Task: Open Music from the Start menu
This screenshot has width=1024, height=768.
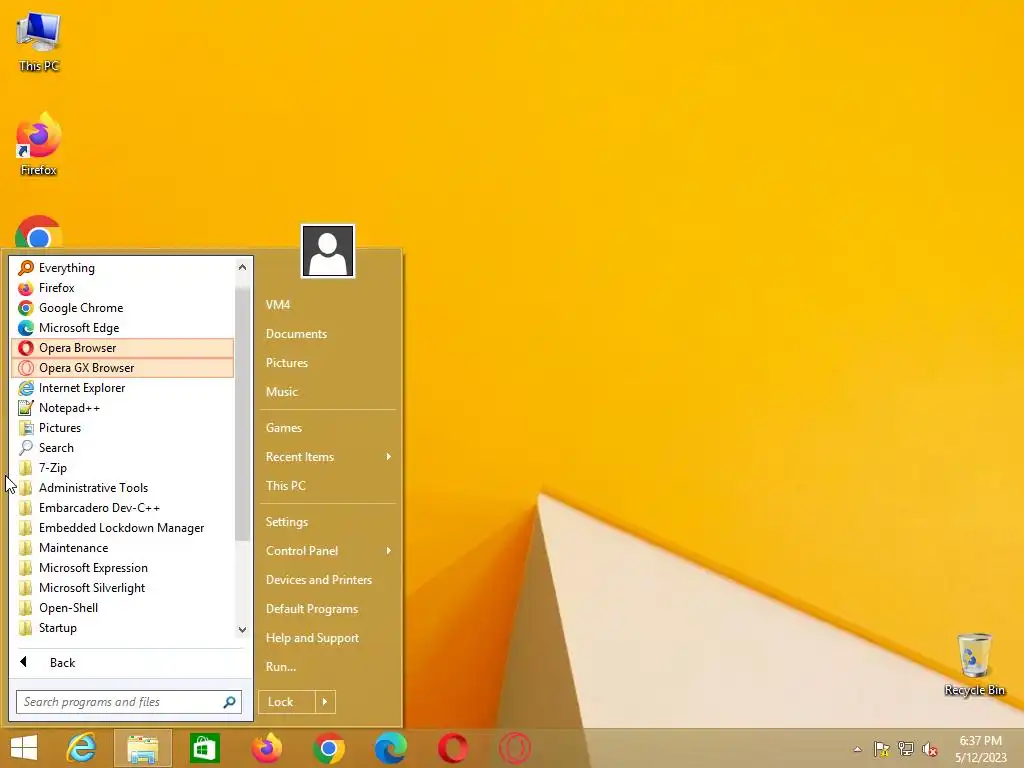Action: (x=328, y=392)
